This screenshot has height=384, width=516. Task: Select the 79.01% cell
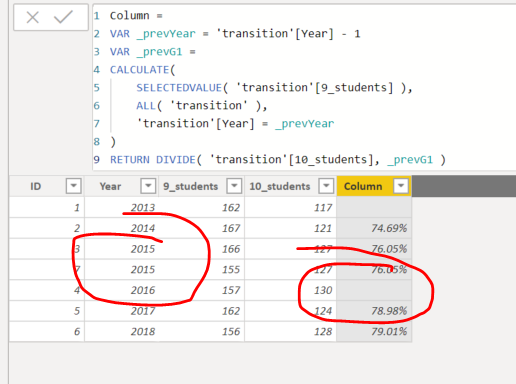click(374, 331)
